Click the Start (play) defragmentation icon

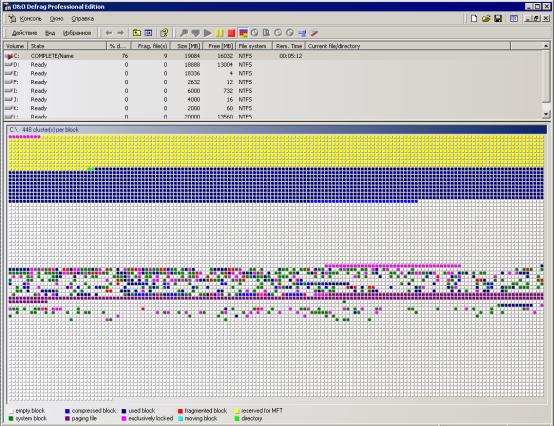208,33
